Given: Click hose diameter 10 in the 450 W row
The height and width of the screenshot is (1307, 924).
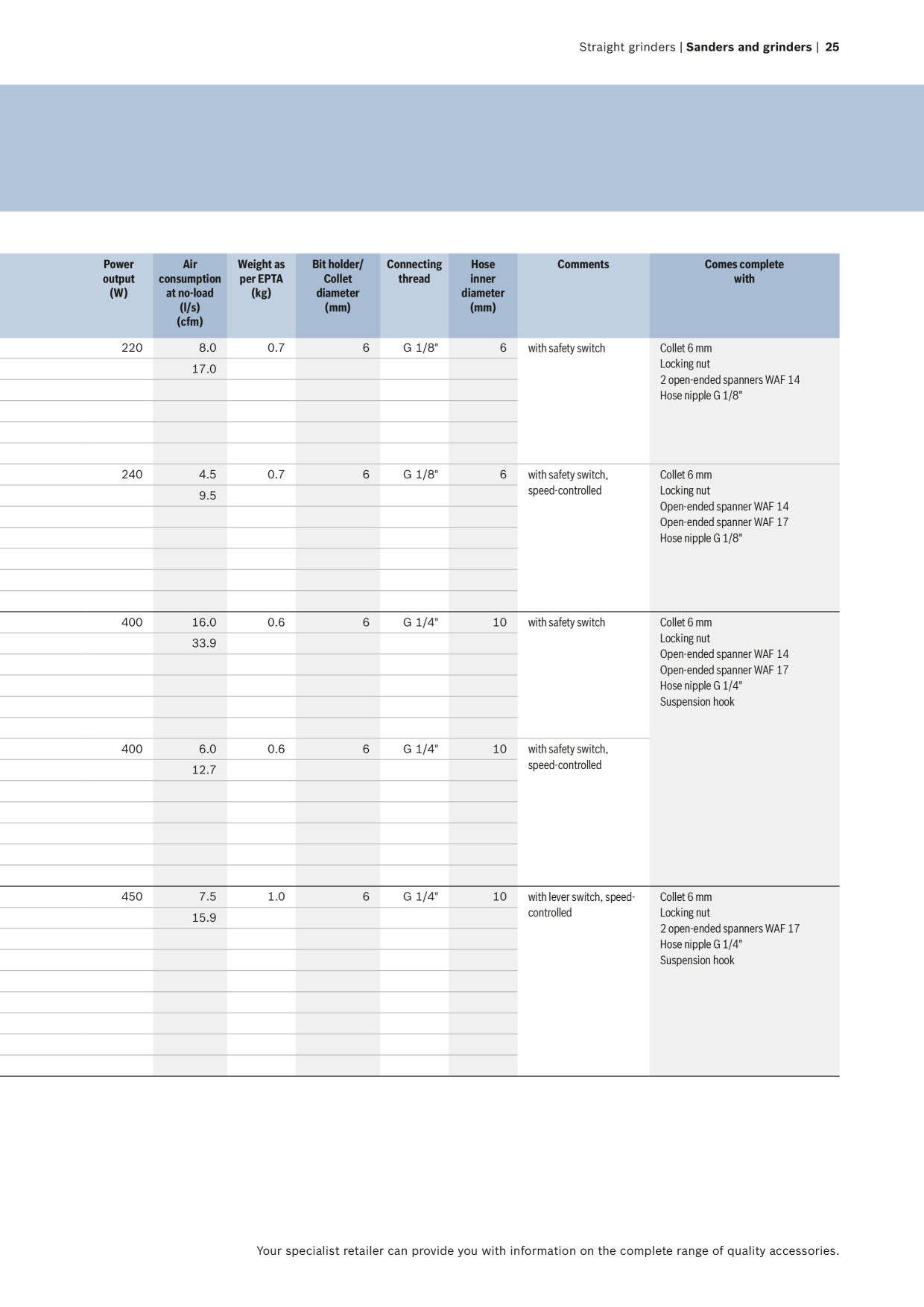Looking at the screenshot, I should [x=499, y=896].
